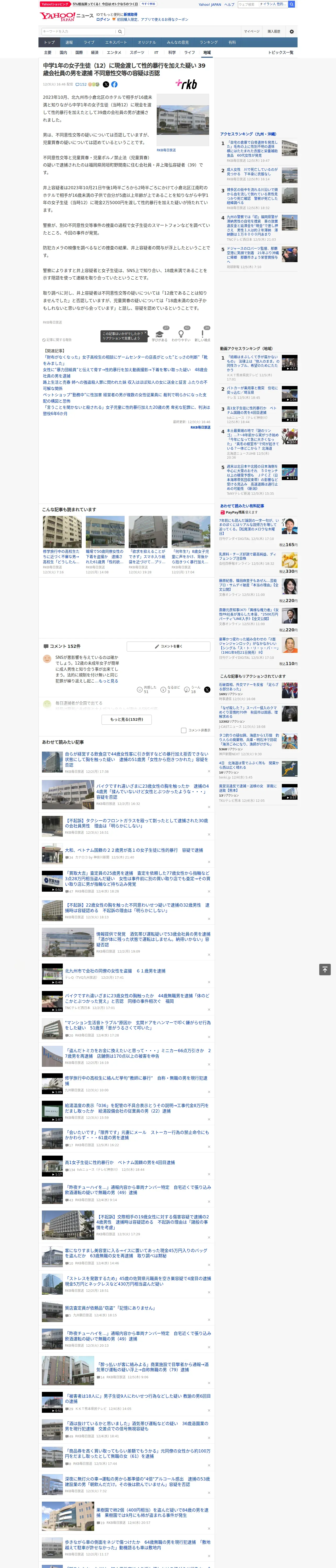
Task: Switch to the 速報 tab
Action: [69, 43]
